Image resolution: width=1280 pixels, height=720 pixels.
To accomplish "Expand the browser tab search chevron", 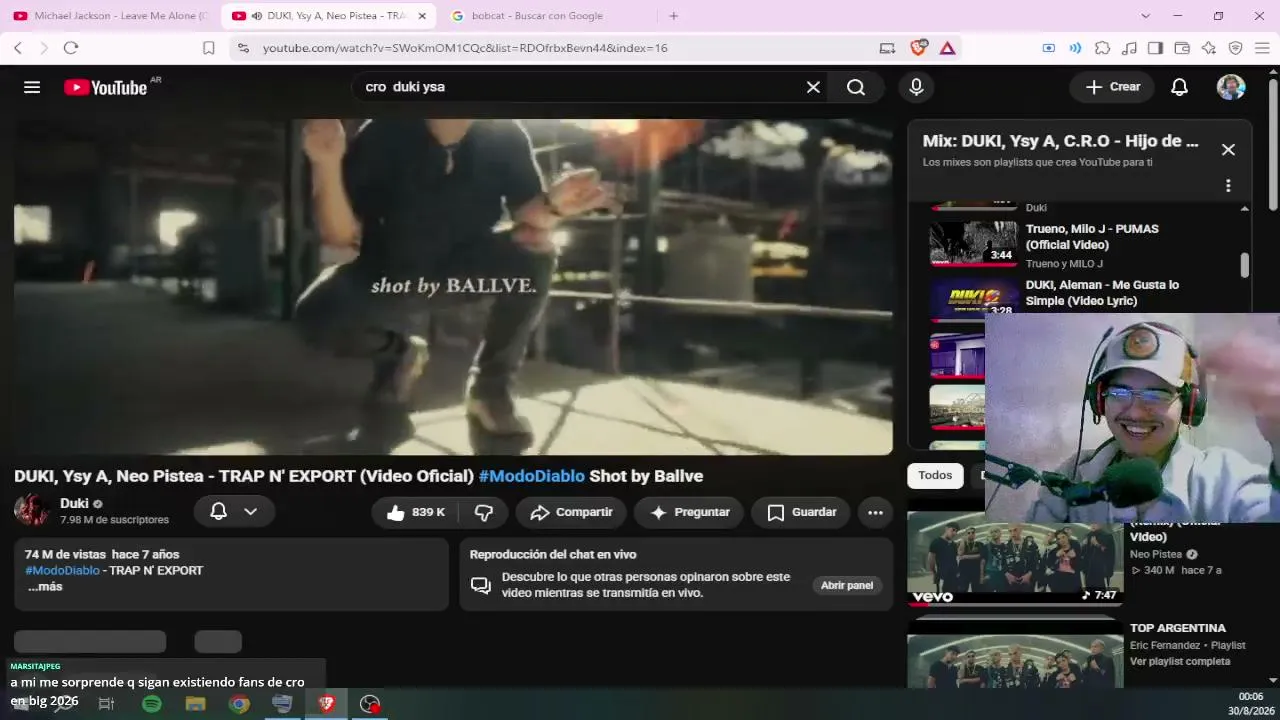I will coord(1145,16).
